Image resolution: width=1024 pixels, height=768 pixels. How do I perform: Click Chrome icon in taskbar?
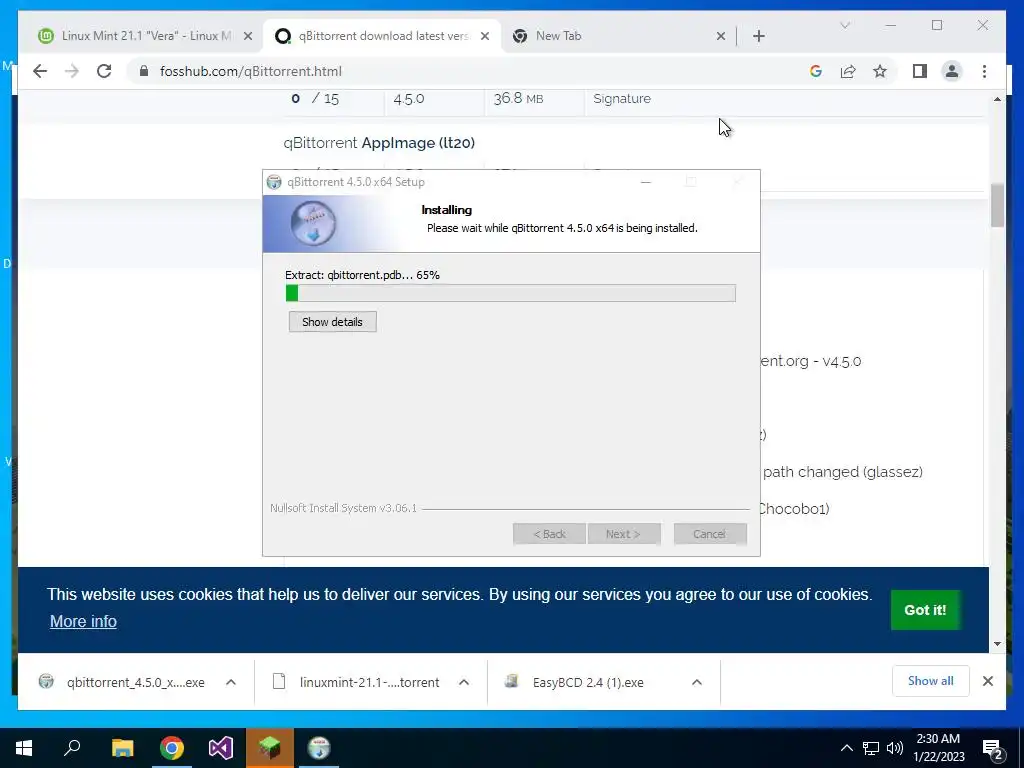point(172,748)
